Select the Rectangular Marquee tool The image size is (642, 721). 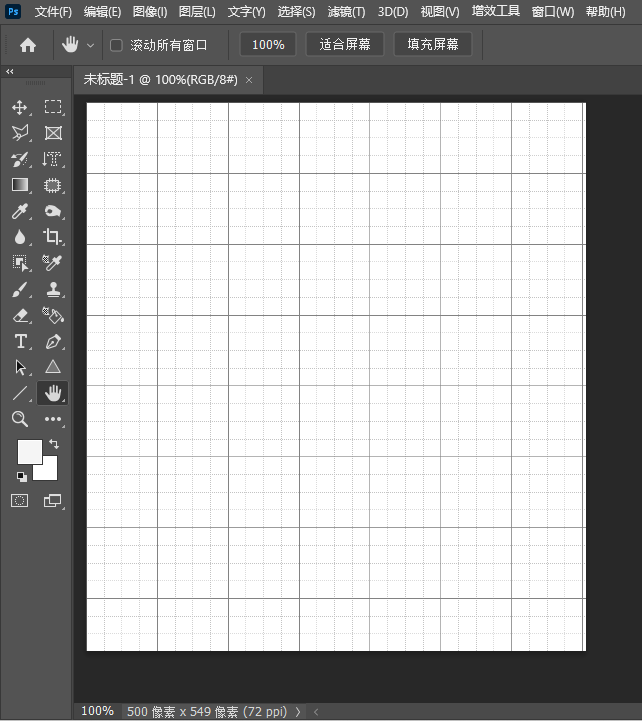coord(53,108)
